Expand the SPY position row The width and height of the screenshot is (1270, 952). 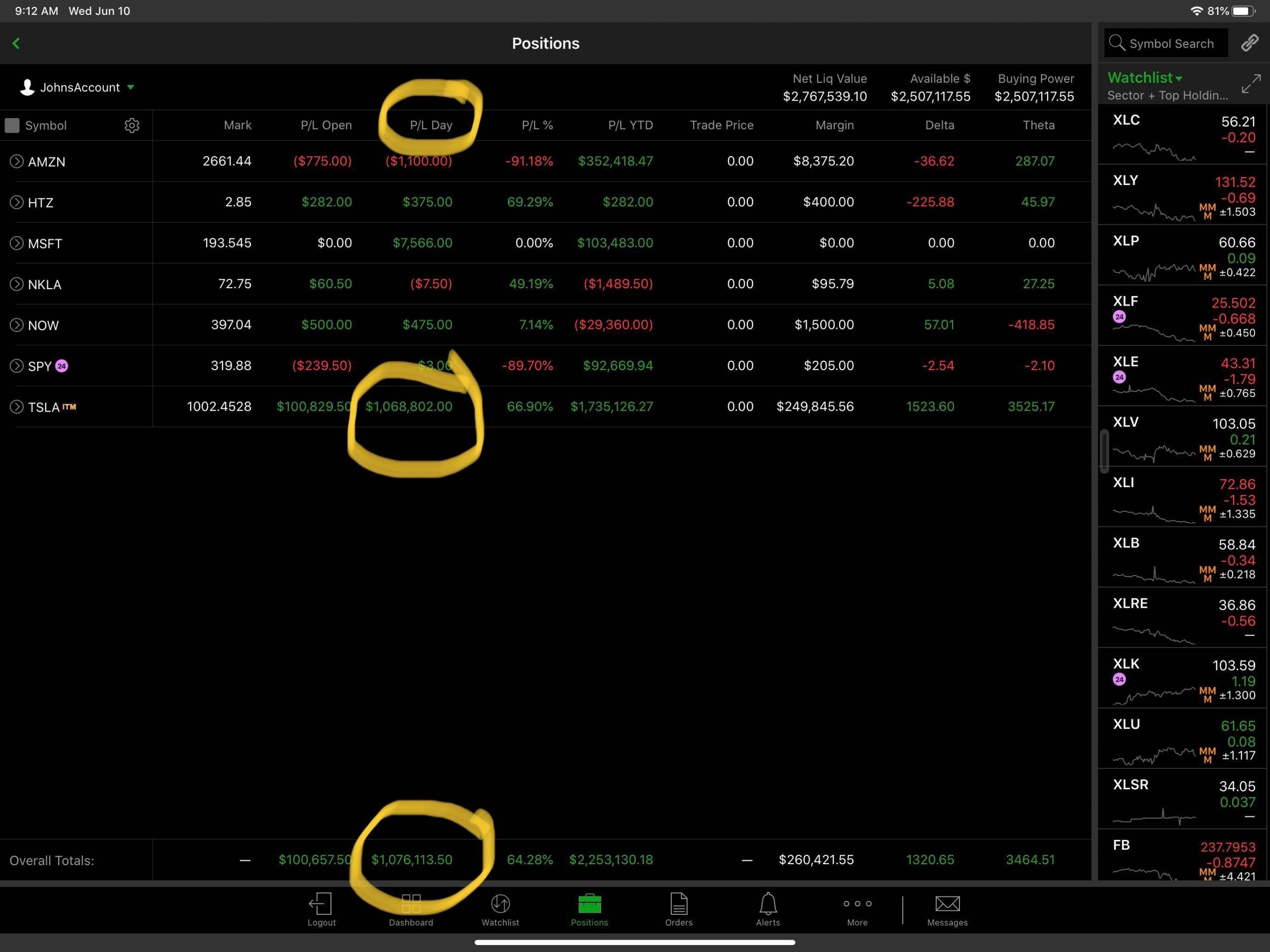17,366
